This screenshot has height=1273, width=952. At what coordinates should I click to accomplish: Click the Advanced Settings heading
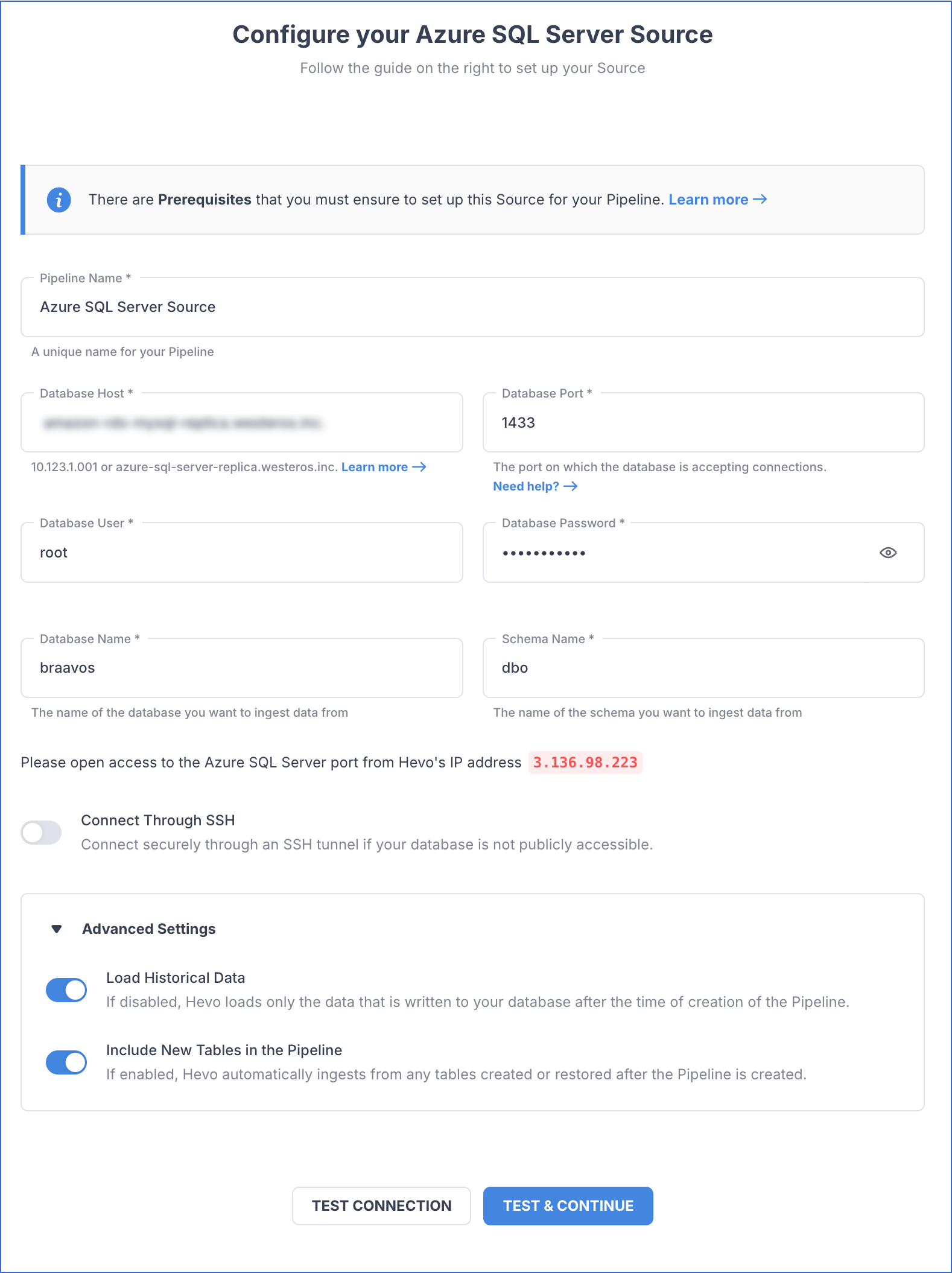149,929
